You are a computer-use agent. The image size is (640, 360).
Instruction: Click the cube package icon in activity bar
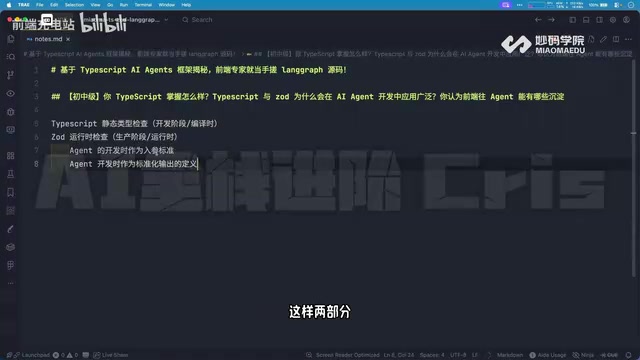click(x=11, y=247)
